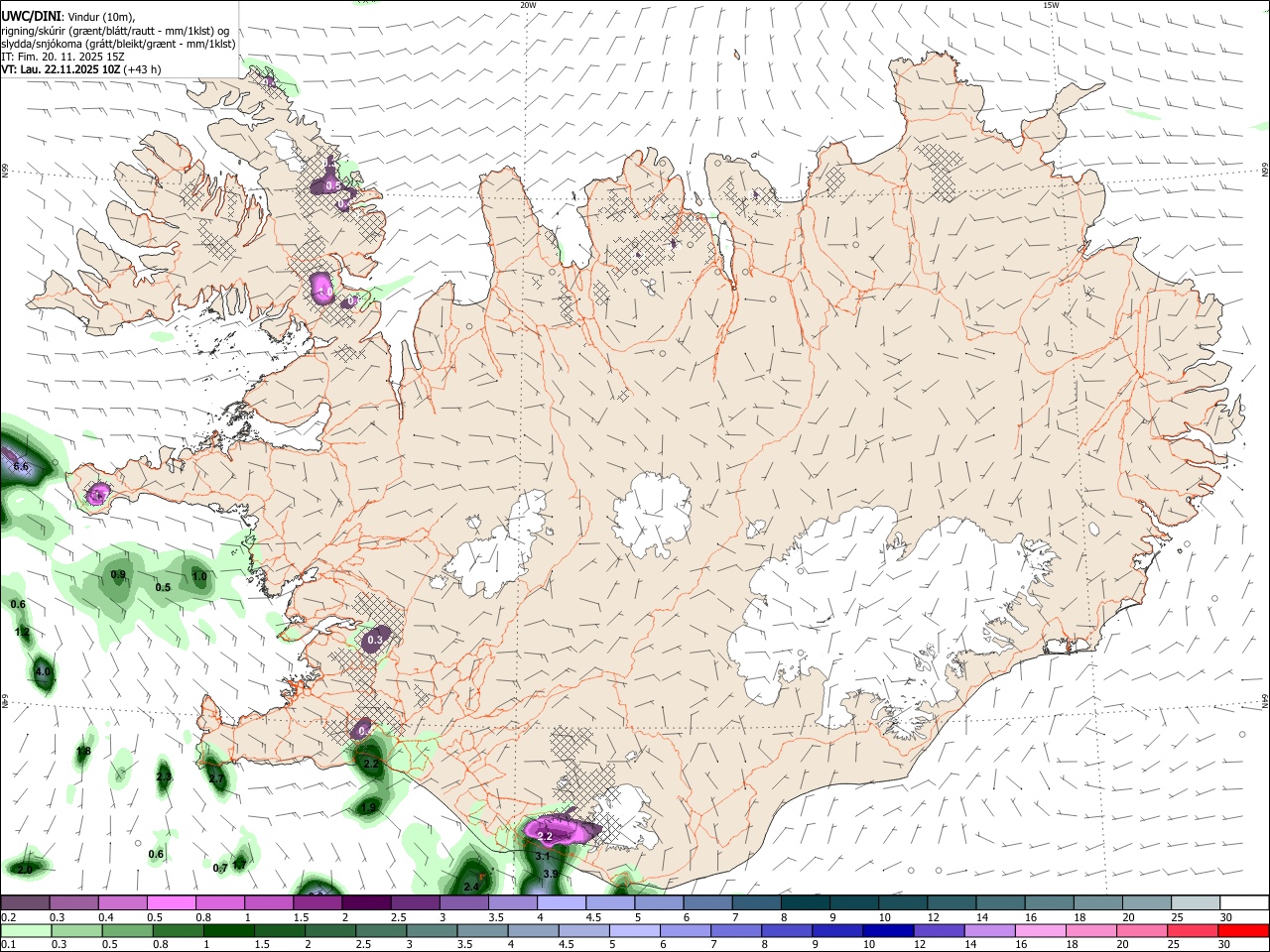Click the 30 label in the lower legend row

1225,944
